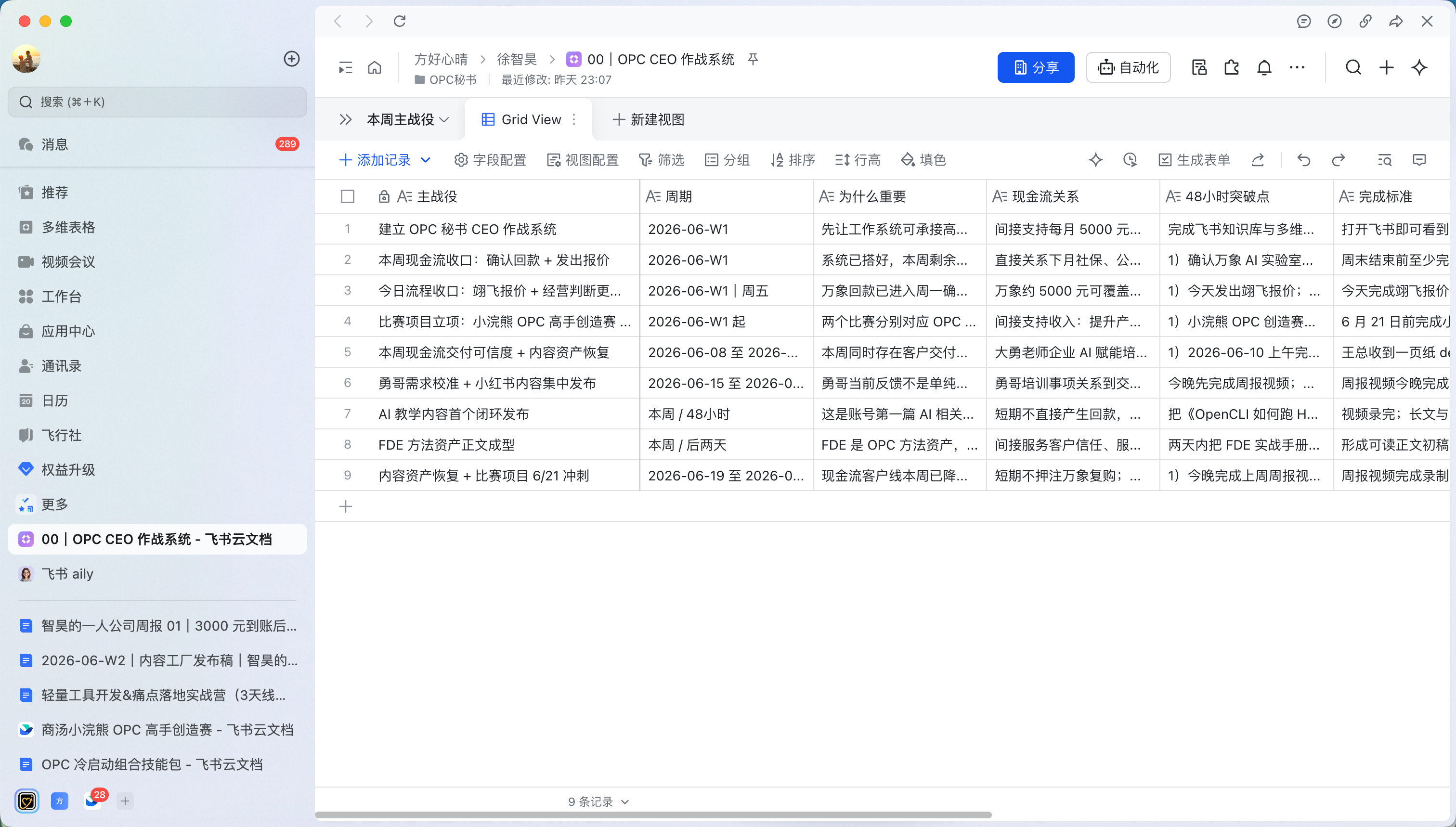Screen dimensions: 1456x827
Task: Open 多维表格 in the sidebar
Action: (157, 227)
